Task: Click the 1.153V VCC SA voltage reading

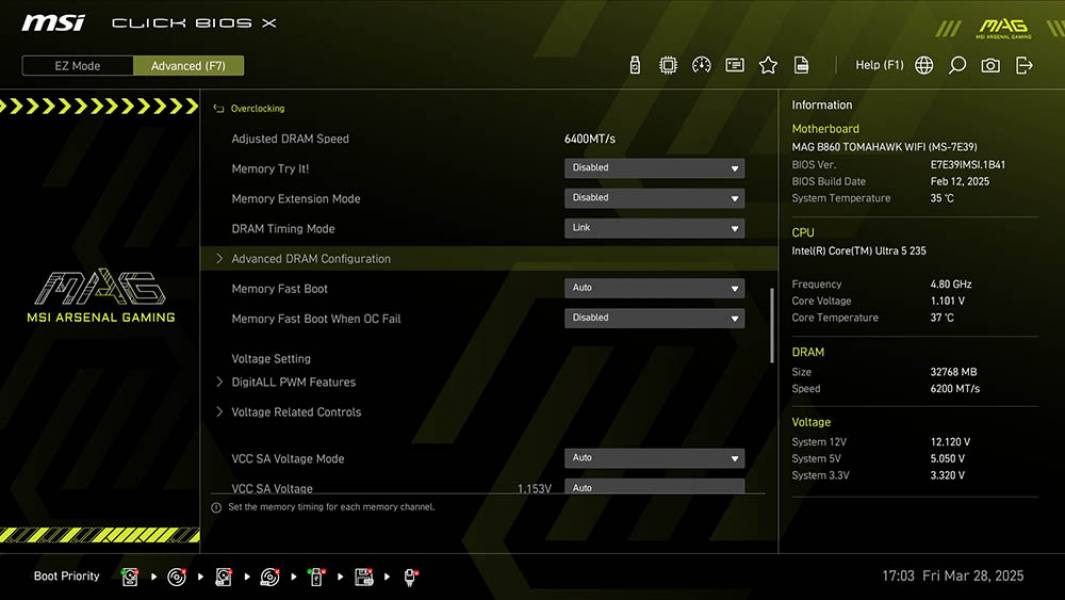Action: (x=534, y=489)
